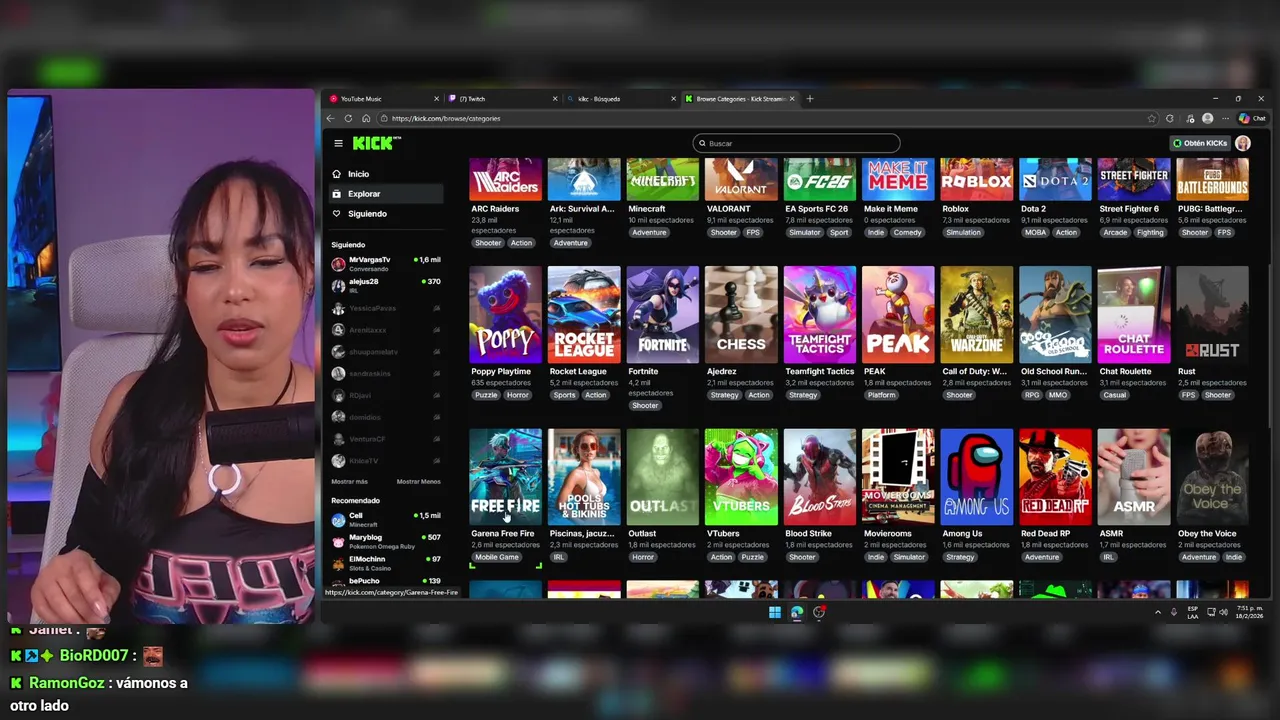Open recommended channel Maryblog
This screenshot has height=720, width=1280.
tap(386, 541)
